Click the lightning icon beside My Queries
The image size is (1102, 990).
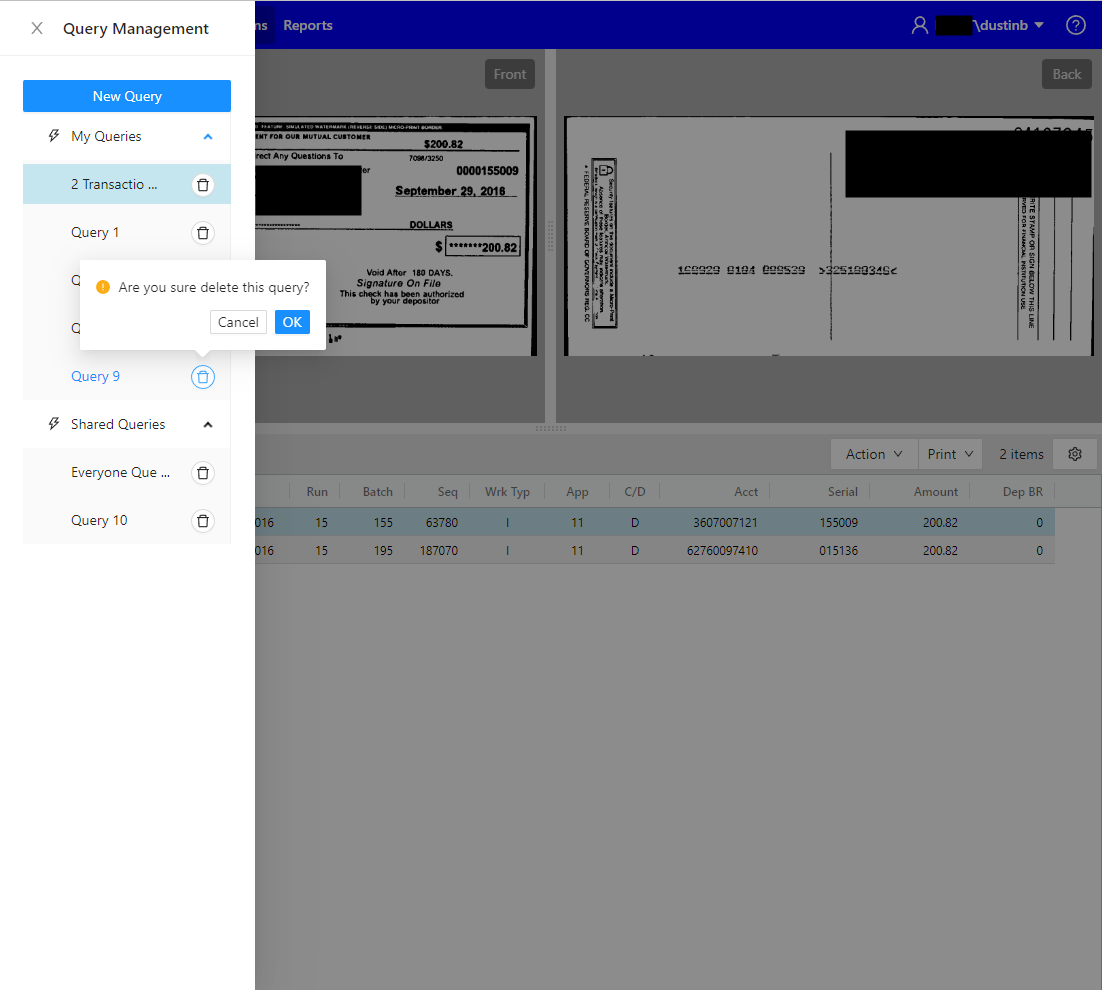pyautogui.click(x=53, y=136)
